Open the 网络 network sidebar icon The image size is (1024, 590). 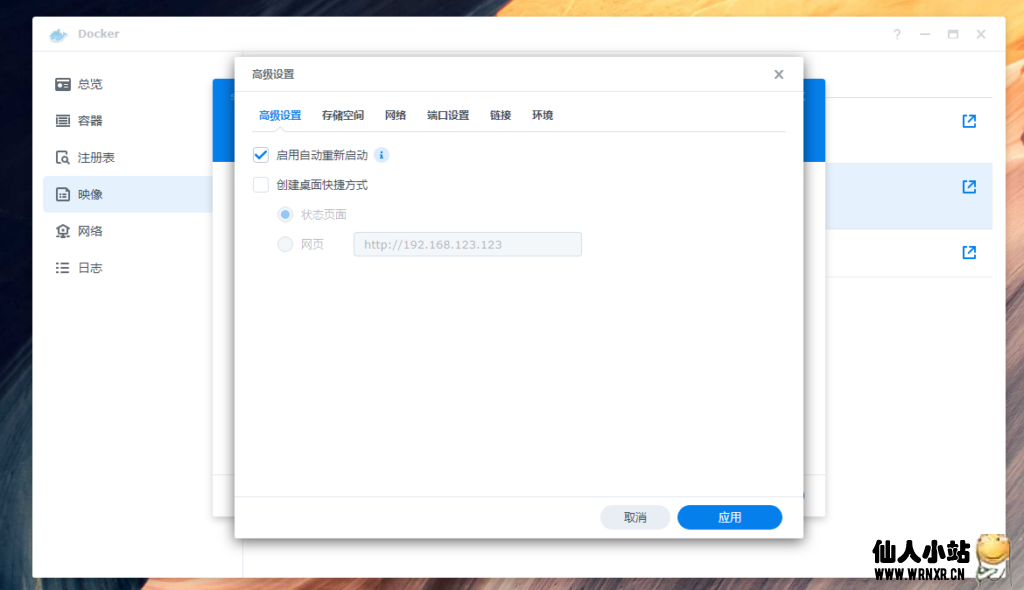pos(63,231)
